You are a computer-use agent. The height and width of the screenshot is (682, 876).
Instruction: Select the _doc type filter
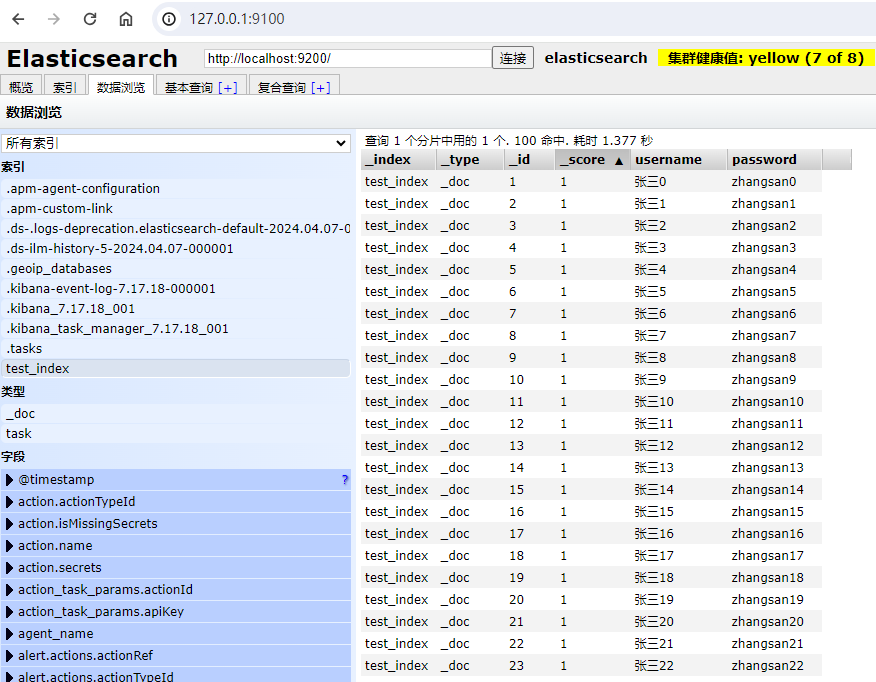pos(21,414)
